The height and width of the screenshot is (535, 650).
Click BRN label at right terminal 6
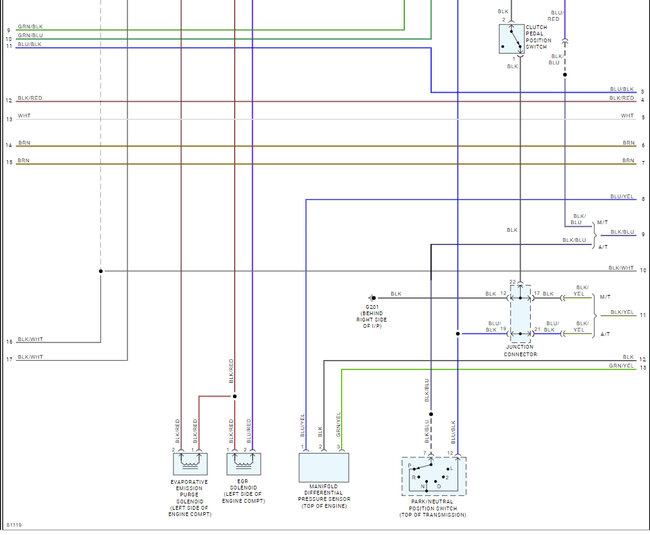[628, 143]
